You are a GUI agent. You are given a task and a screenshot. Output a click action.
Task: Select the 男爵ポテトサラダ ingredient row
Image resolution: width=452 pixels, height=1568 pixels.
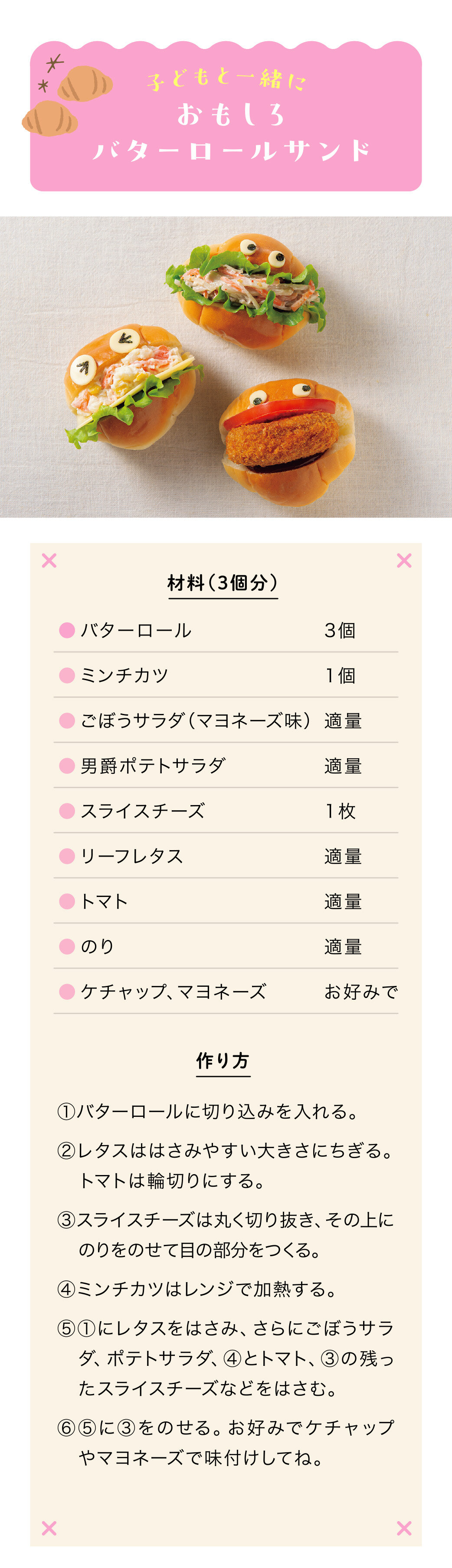click(x=226, y=766)
